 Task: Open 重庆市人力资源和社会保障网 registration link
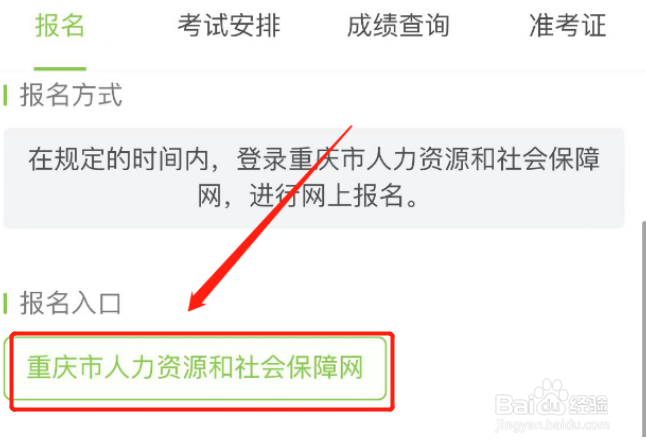(195, 368)
